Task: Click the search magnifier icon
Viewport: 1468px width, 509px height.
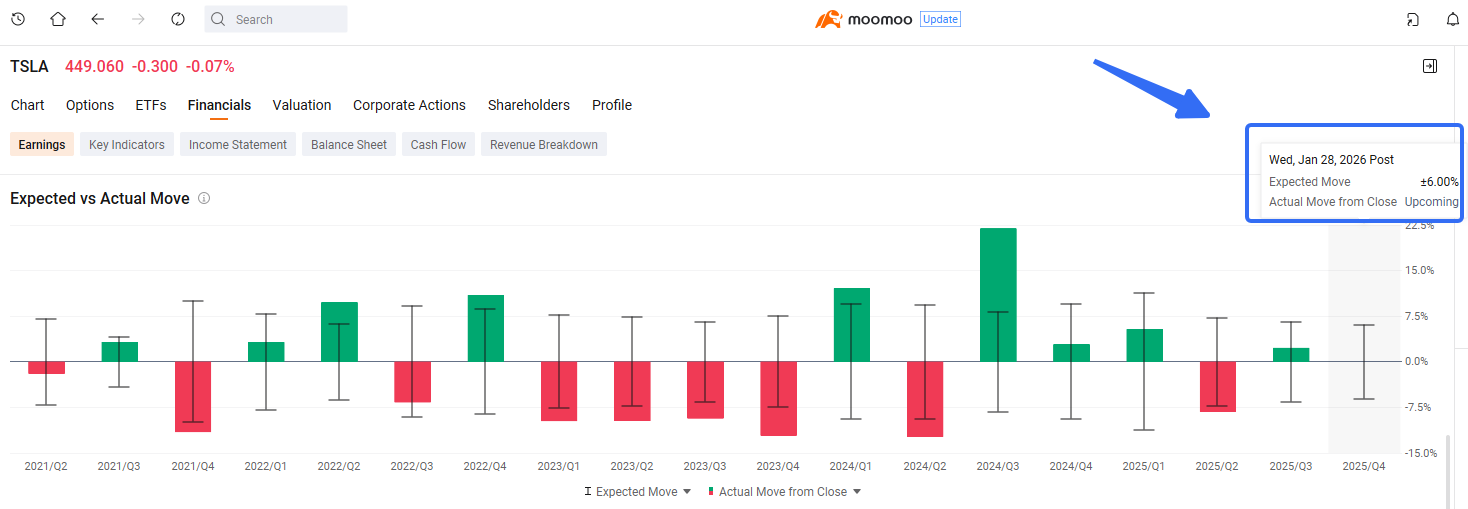Action: (219, 19)
